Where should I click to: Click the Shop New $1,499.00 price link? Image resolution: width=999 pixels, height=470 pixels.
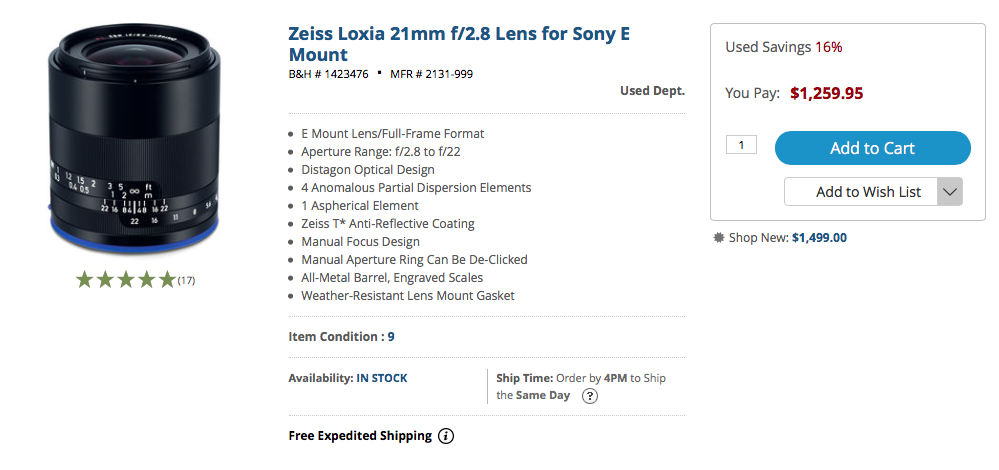coord(819,238)
